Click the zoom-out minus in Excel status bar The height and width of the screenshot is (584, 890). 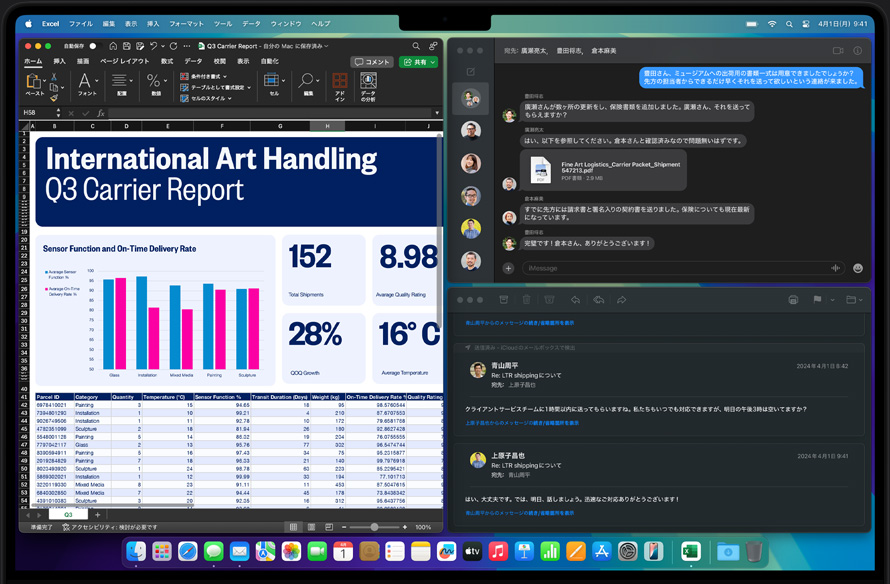point(344,527)
